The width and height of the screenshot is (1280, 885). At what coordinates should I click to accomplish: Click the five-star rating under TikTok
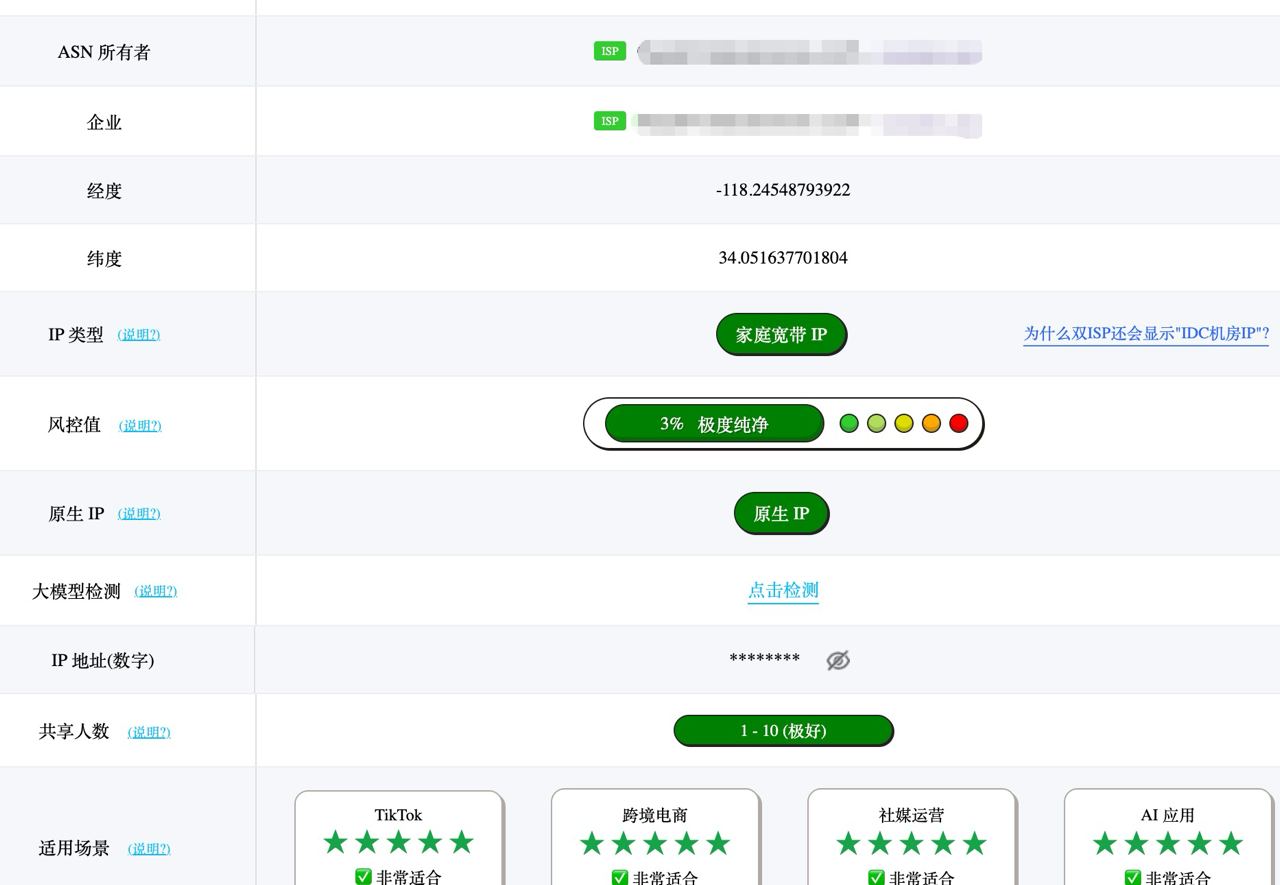coord(398,843)
